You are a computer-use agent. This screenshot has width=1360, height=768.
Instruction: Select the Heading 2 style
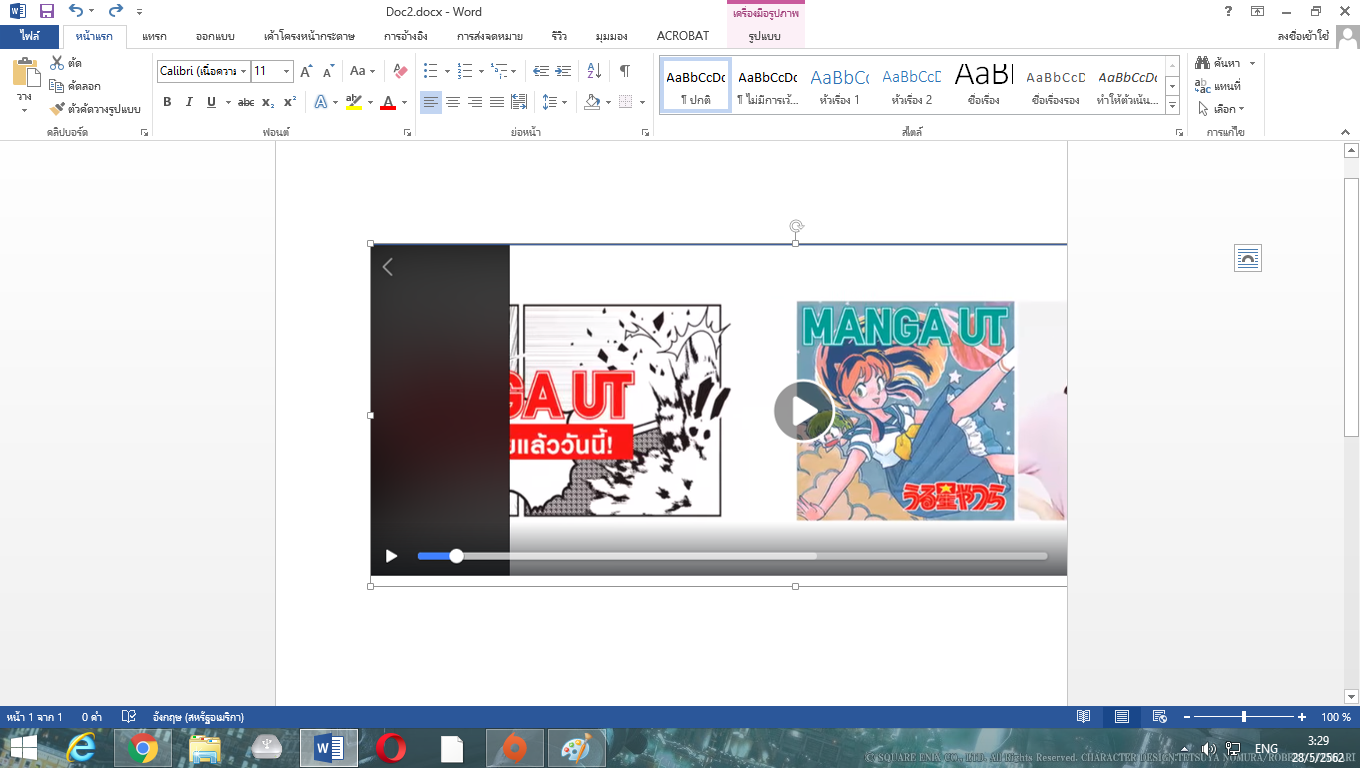tap(911, 86)
